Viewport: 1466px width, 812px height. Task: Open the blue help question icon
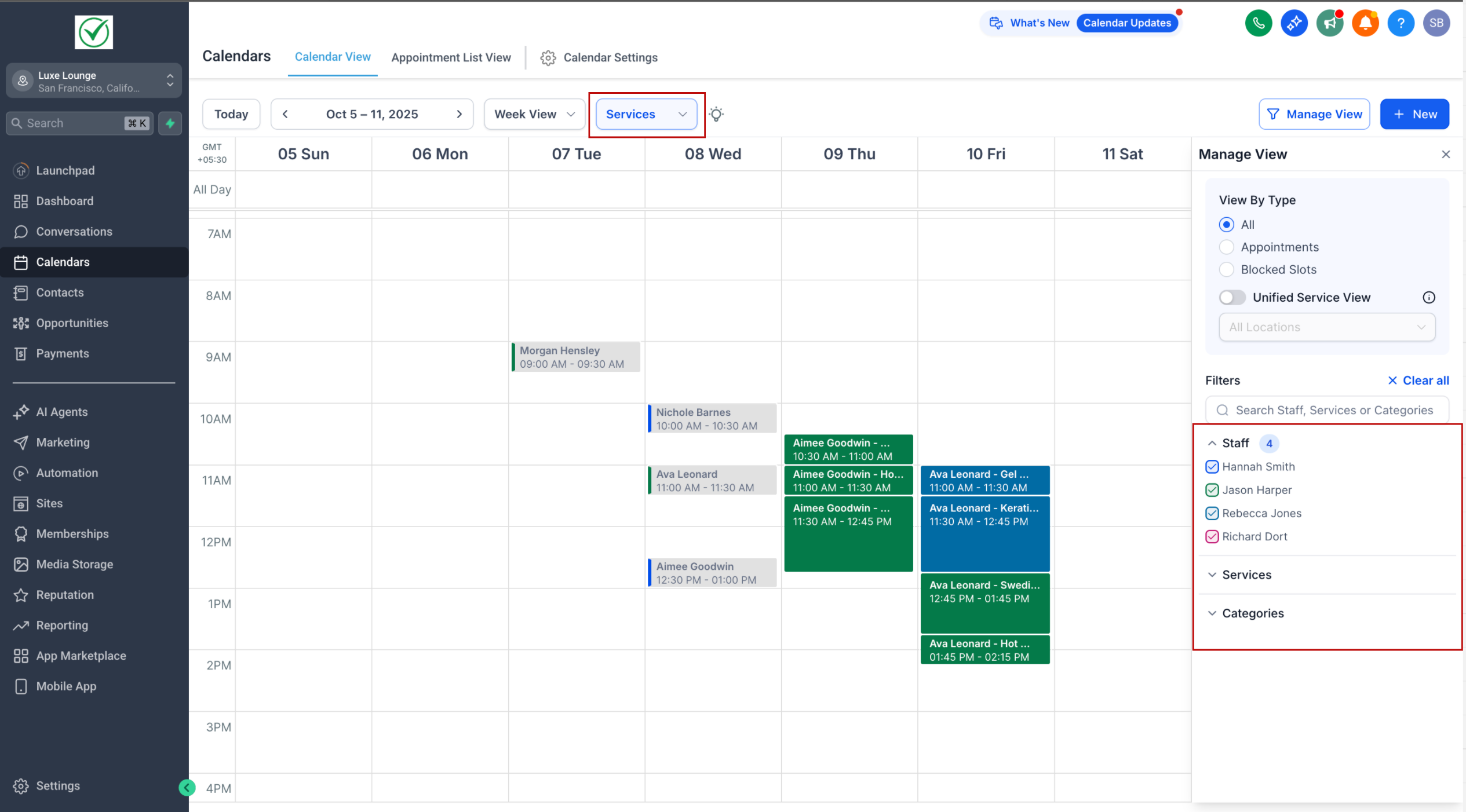coord(1401,23)
